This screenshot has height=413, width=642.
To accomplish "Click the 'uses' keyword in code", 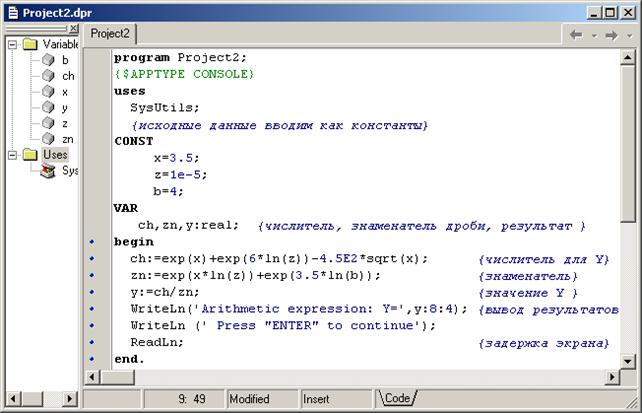I will click(129, 91).
